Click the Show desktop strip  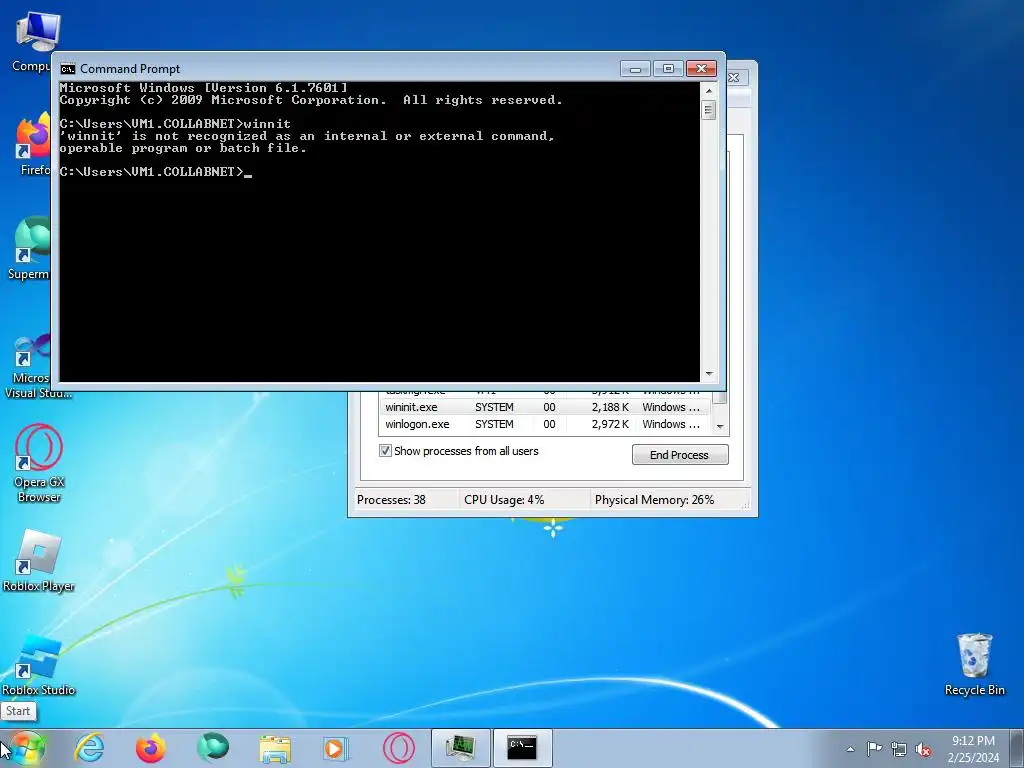pos(1017,748)
